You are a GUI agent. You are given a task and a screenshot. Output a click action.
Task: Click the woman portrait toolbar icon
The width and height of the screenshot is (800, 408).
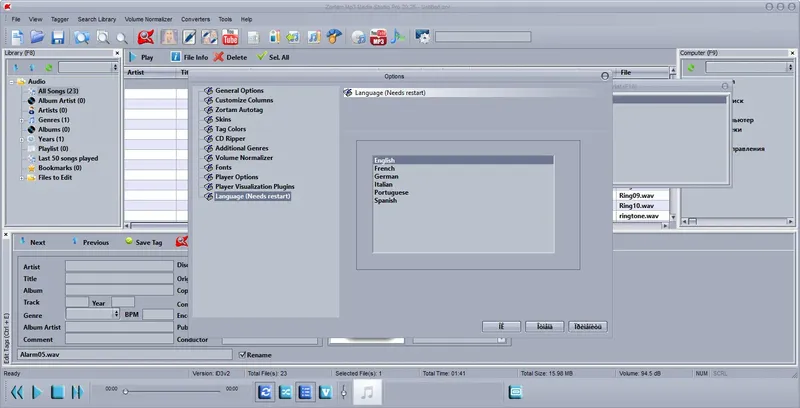(169, 37)
